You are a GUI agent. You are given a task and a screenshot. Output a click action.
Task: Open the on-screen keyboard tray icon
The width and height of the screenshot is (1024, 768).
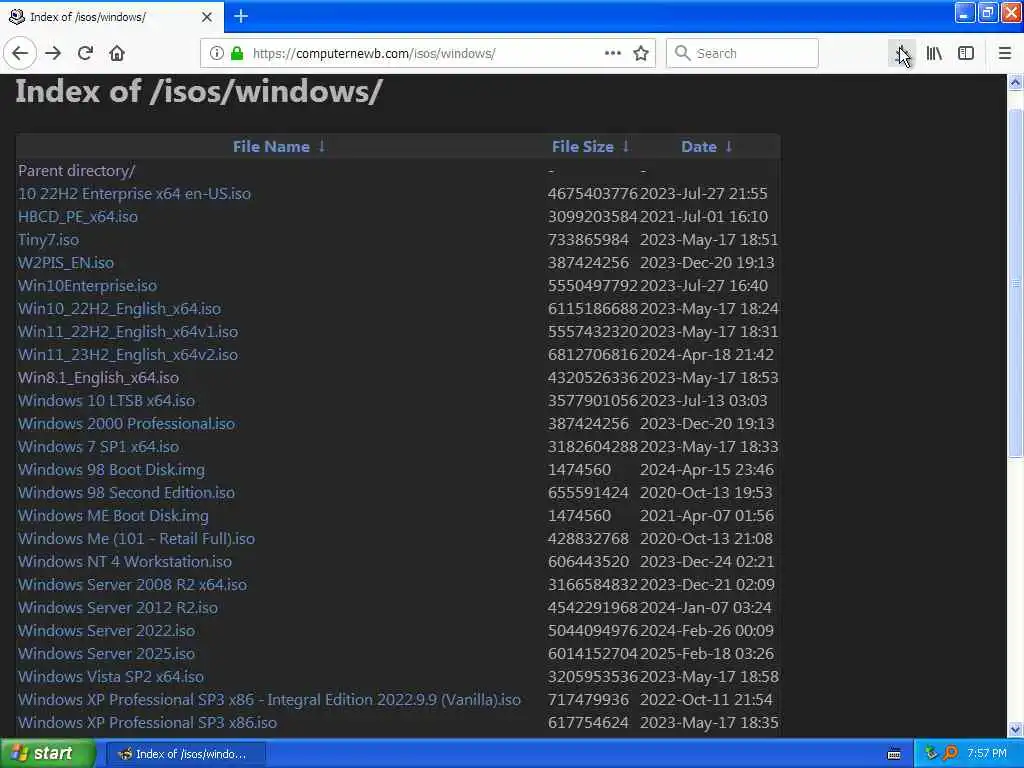tap(895, 754)
